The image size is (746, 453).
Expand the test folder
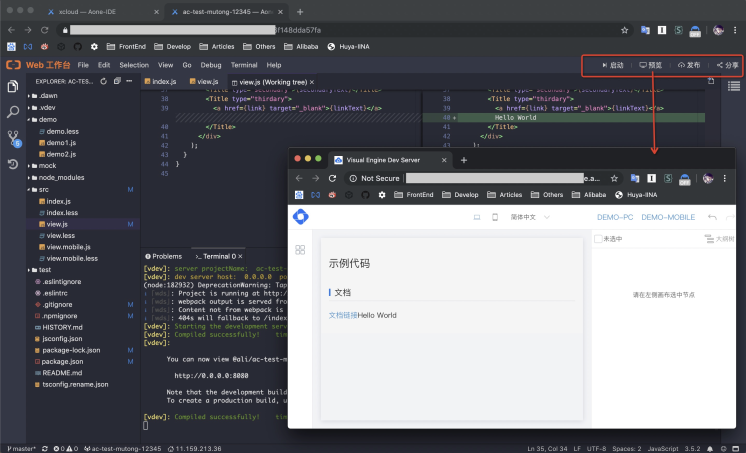pyautogui.click(x=29, y=270)
